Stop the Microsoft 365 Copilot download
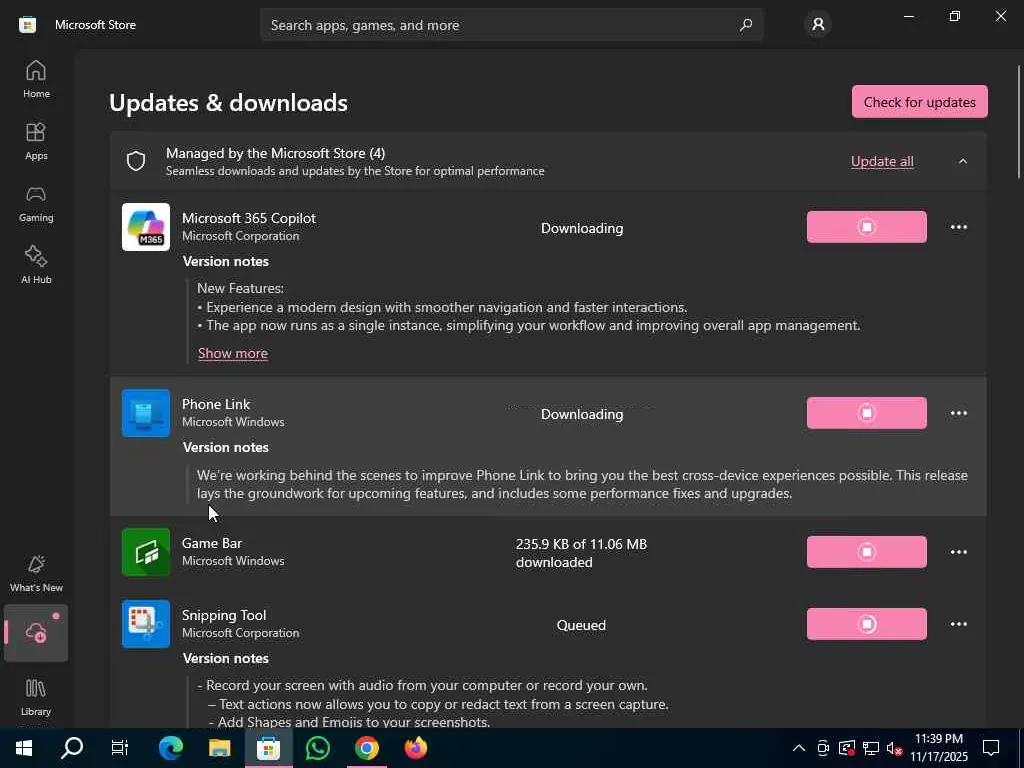The image size is (1024, 768). coord(867,227)
